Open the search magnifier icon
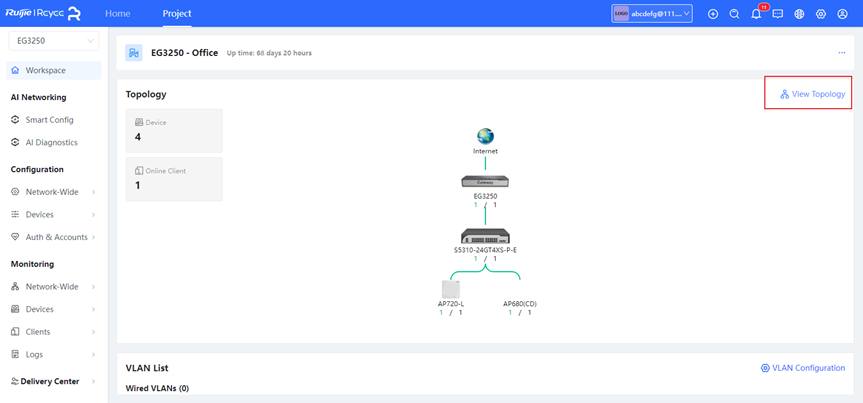 (734, 14)
